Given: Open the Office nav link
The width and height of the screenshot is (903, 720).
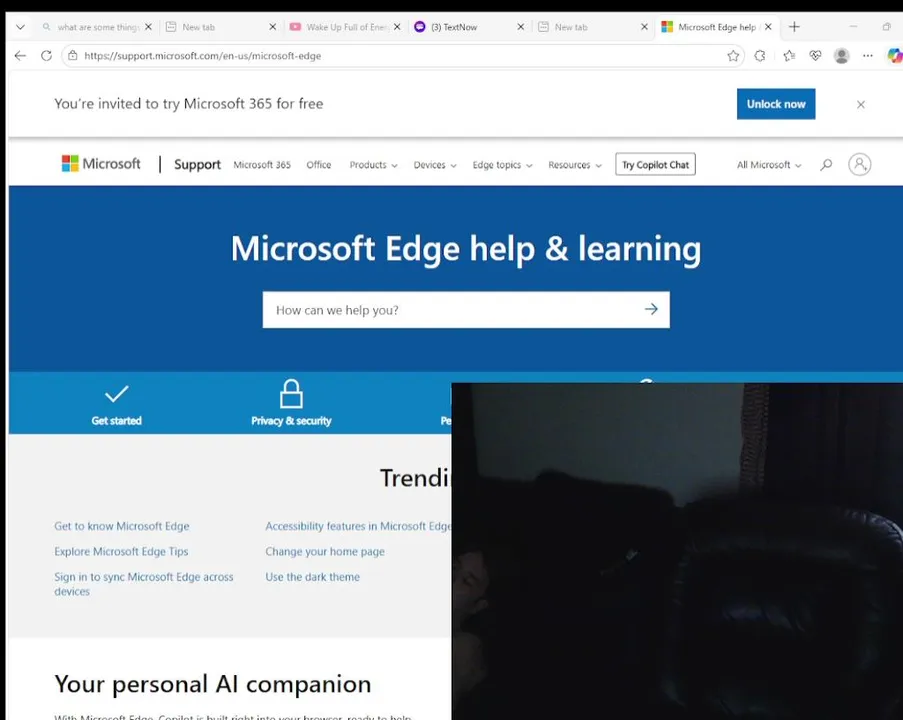Looking at the screenshot, I should pyautogui.click(x=318, y=165).
